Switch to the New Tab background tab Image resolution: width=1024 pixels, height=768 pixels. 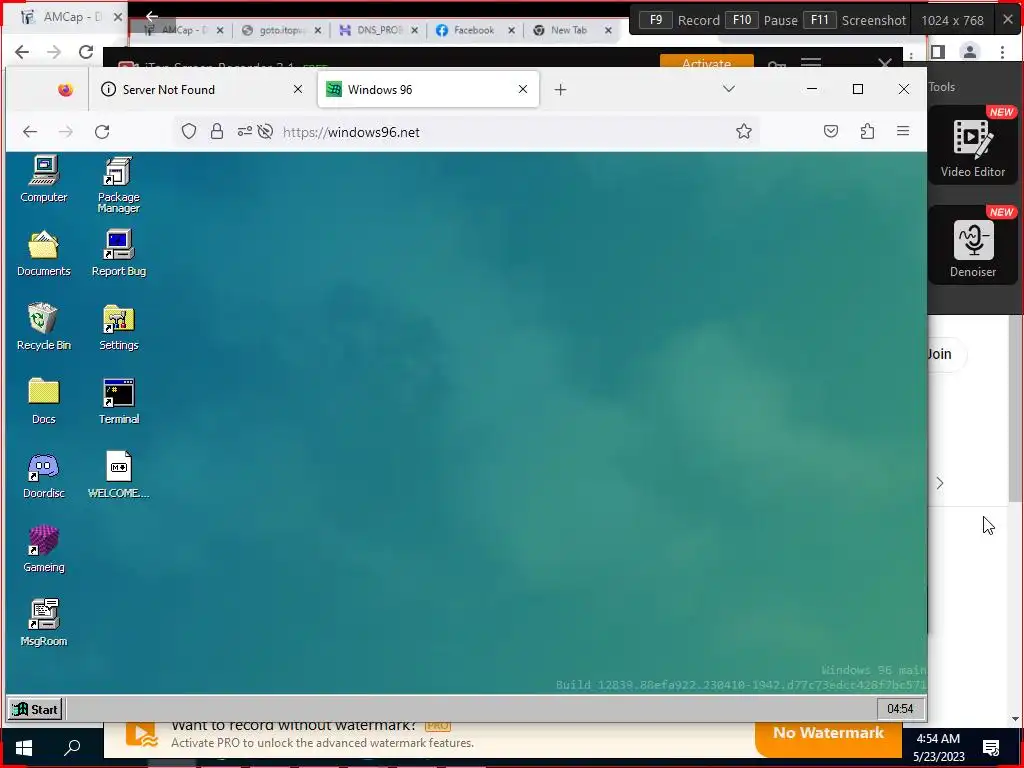coord(572,30)
